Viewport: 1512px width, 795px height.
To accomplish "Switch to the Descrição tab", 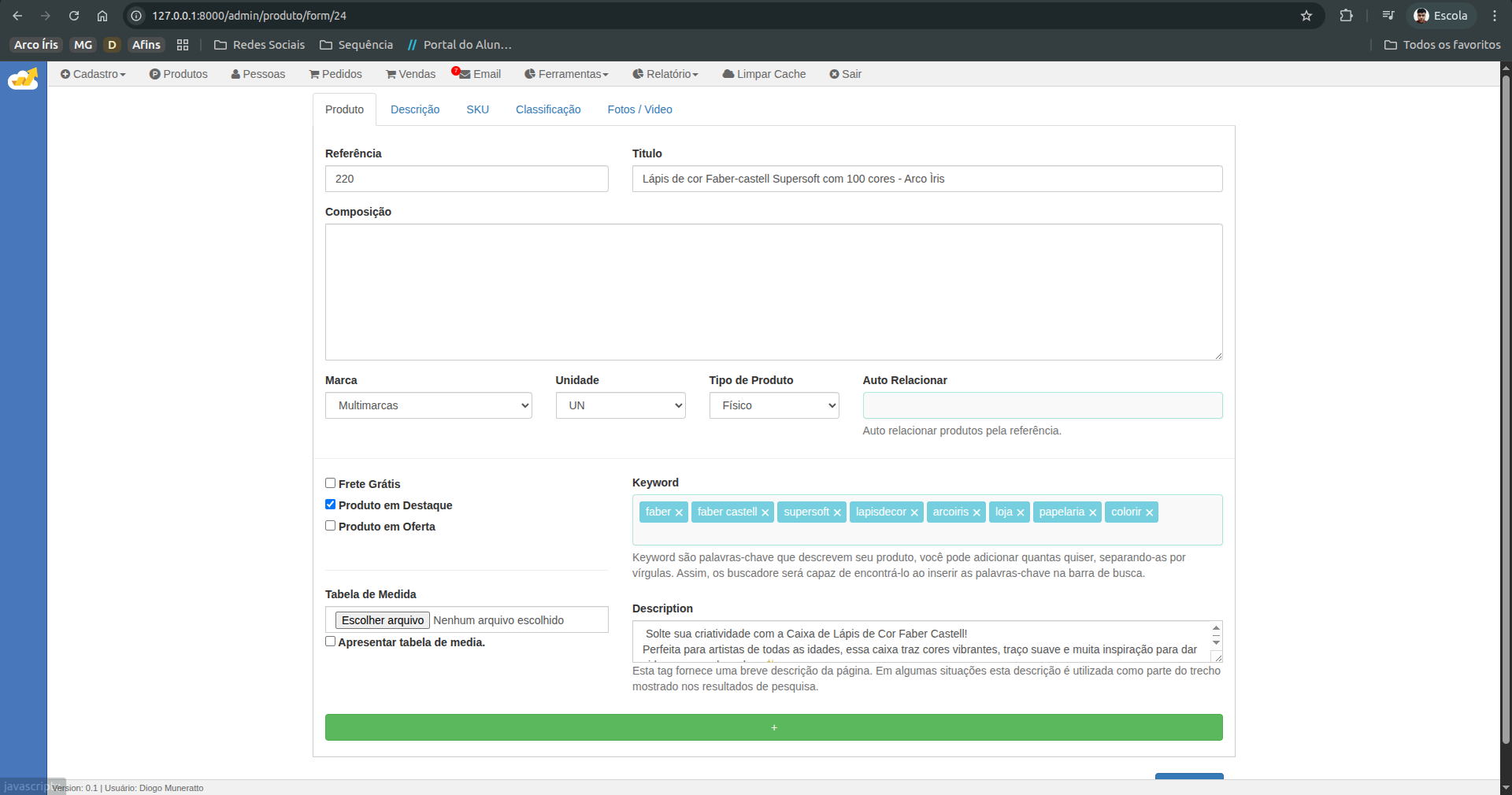I will click(x=415, y=109).
